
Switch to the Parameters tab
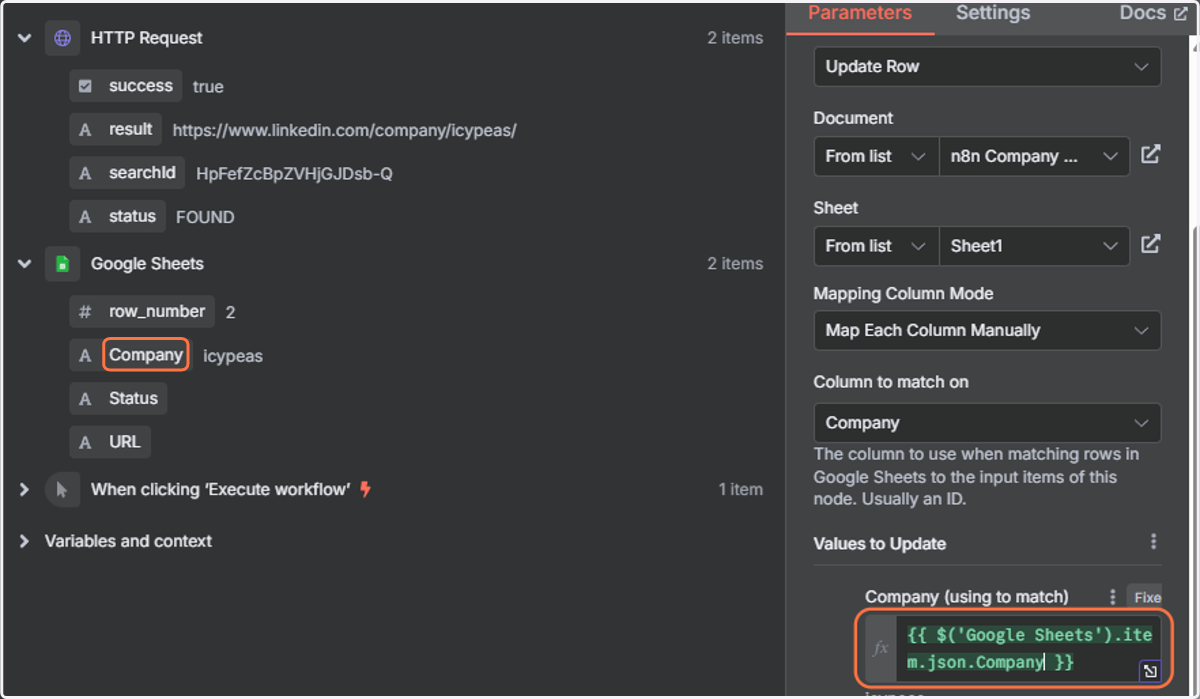coord(860,14)
